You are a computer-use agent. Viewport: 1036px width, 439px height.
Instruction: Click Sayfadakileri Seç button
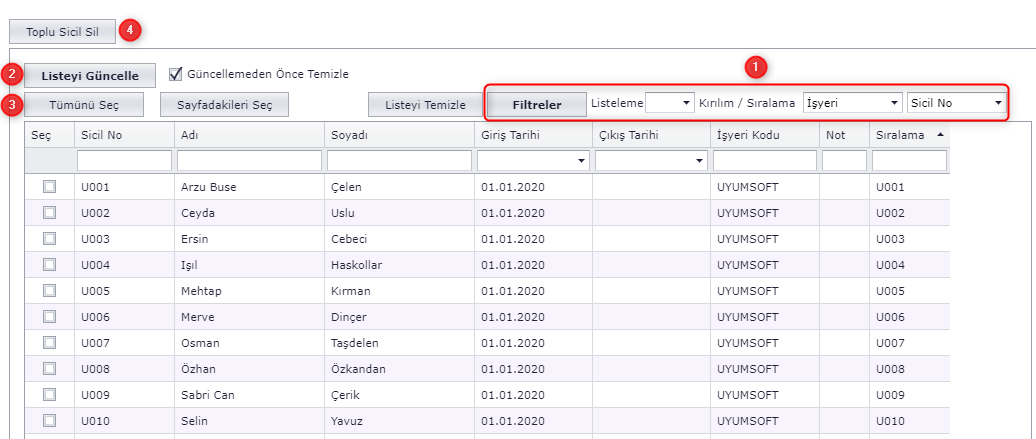coord(225,104)
